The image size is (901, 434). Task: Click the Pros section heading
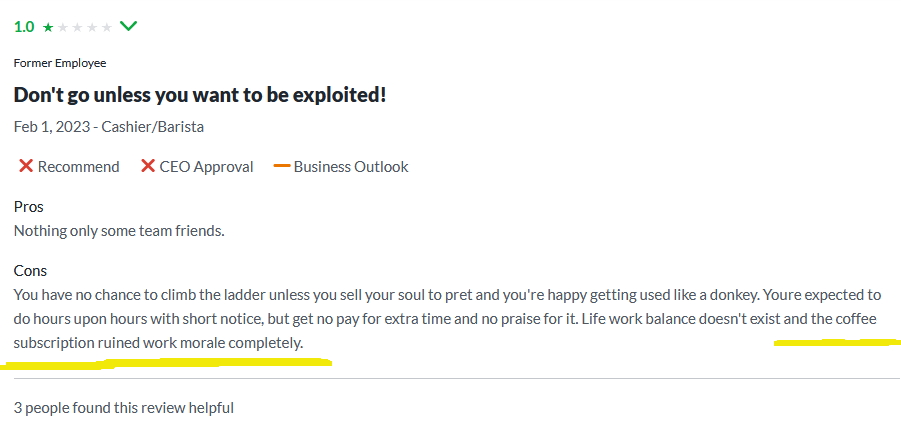point(28,207)
